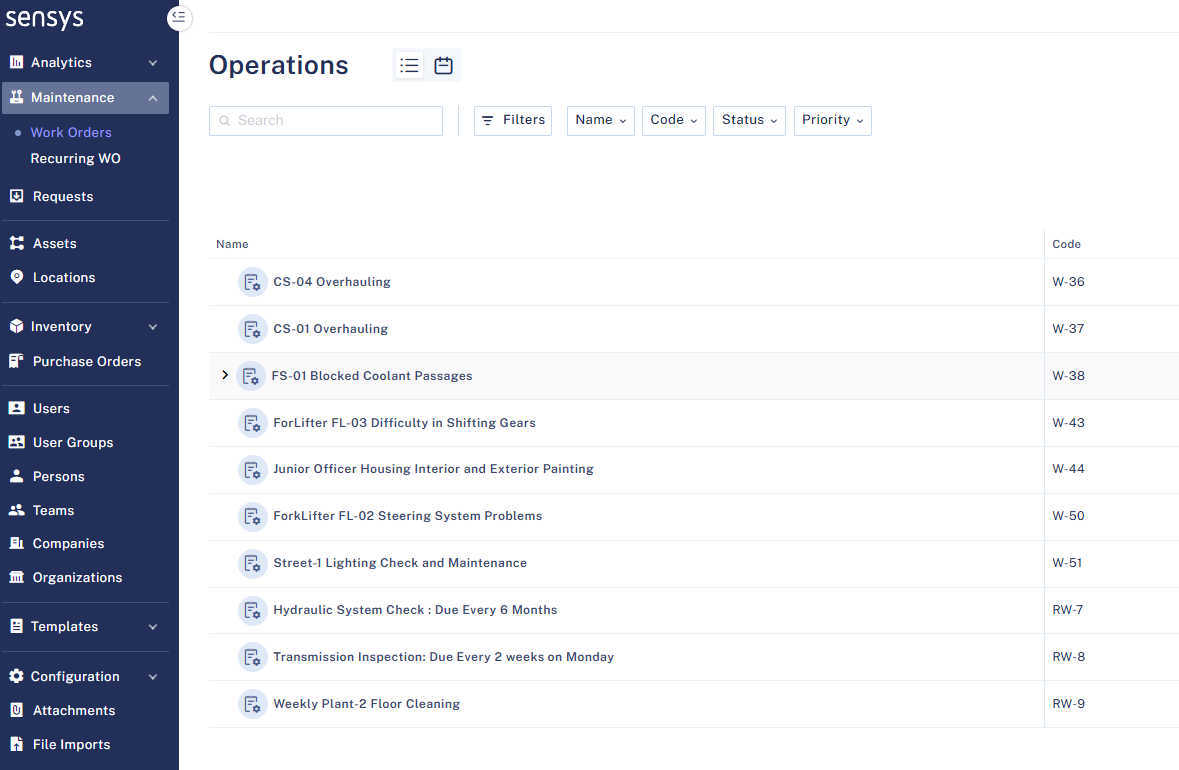The height and width of the screenshot is (770, 1179).
Task: Open the Status filter dropdown
Action: [749, 120]
